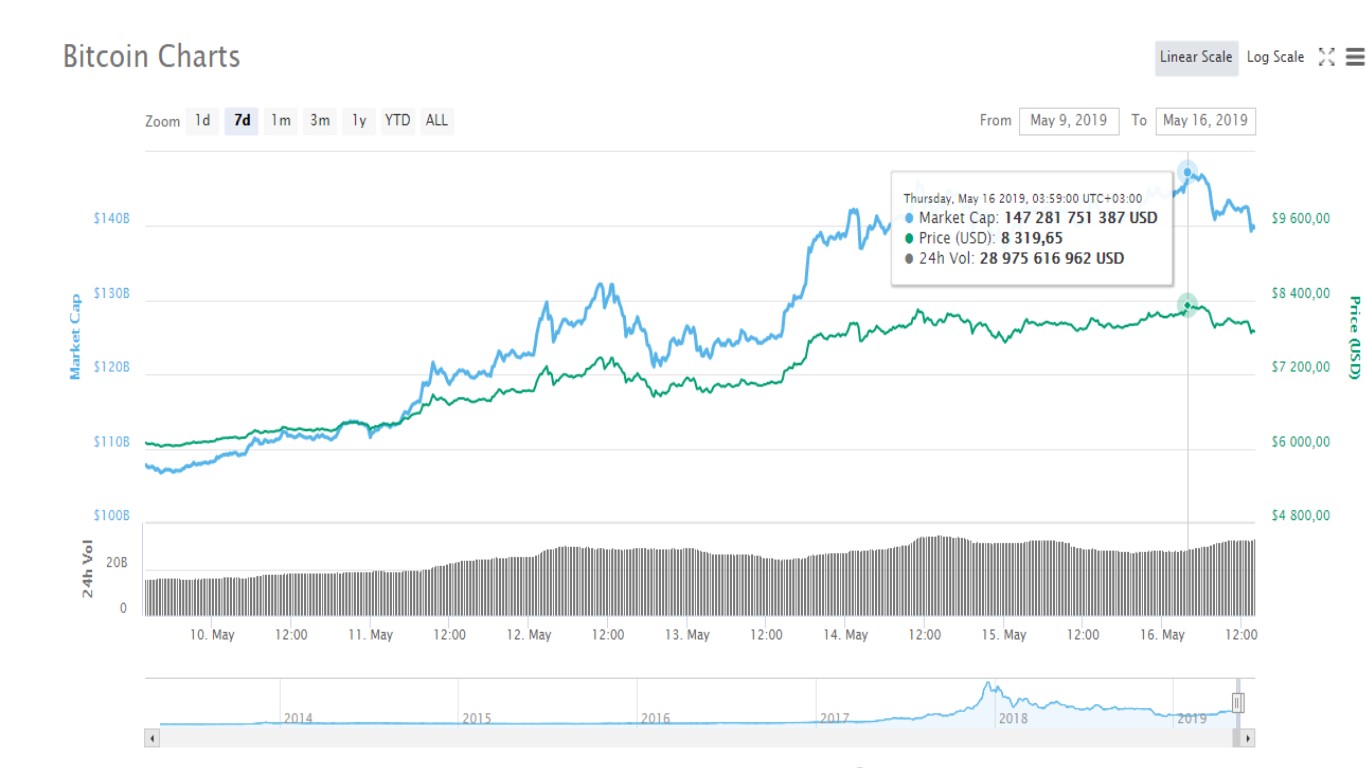
Task: Click the To date field May 16, 2019
Action: 1205,121
